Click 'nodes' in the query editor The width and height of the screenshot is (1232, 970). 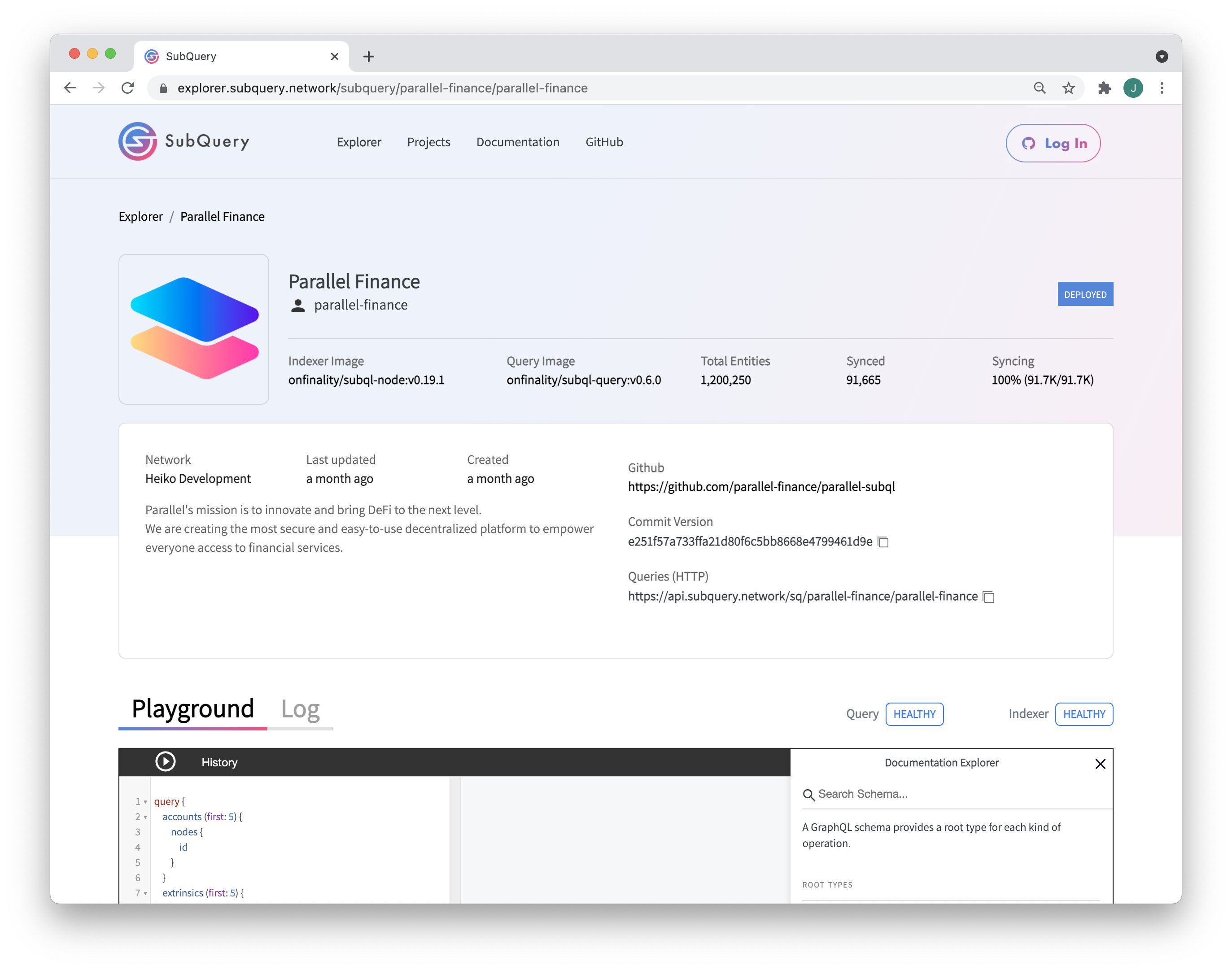coord(184,832)
